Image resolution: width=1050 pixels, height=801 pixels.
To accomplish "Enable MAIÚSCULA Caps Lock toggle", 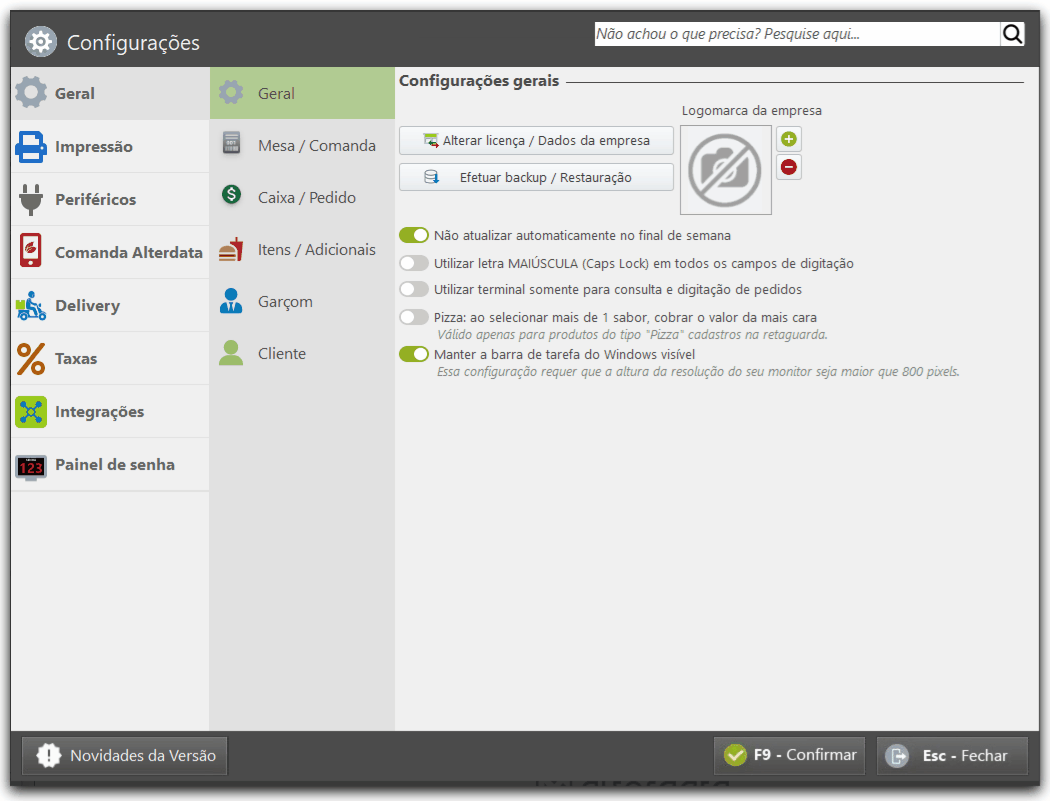I will 414,263.
